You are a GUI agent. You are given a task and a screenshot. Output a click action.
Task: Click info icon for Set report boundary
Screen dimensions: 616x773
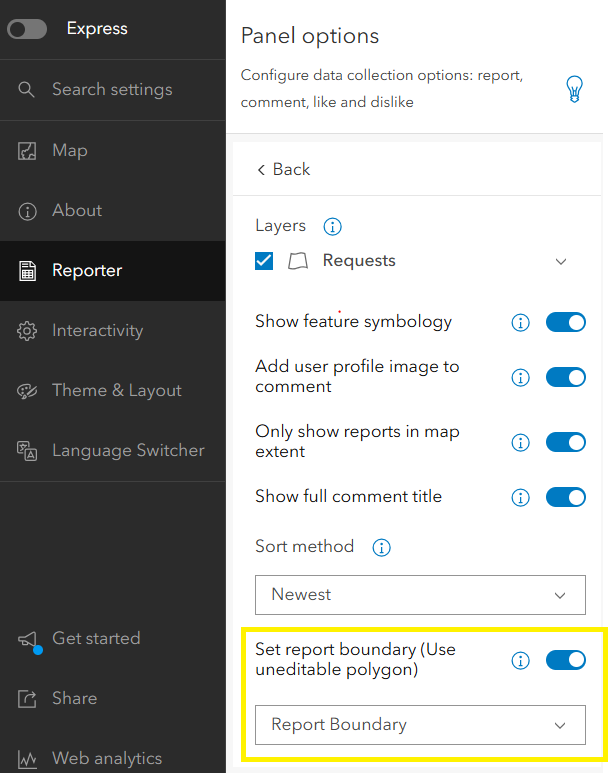(520, 660)
